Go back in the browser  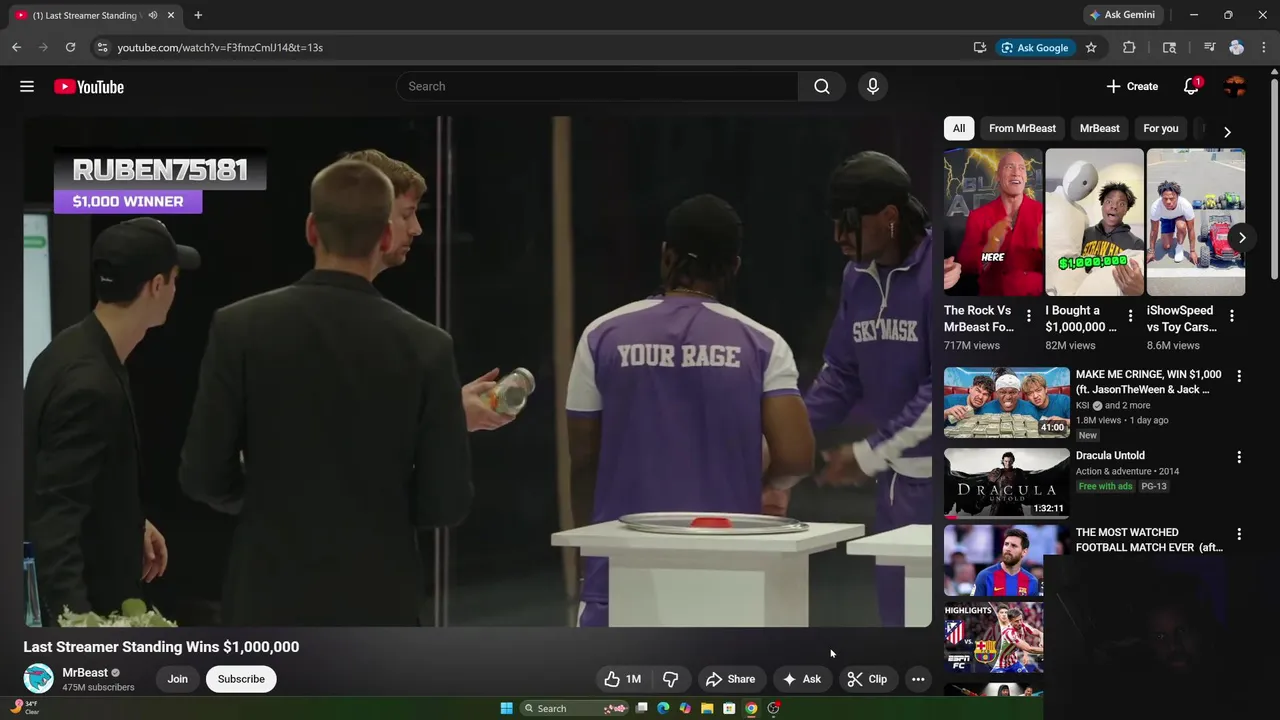click(16, 47)
